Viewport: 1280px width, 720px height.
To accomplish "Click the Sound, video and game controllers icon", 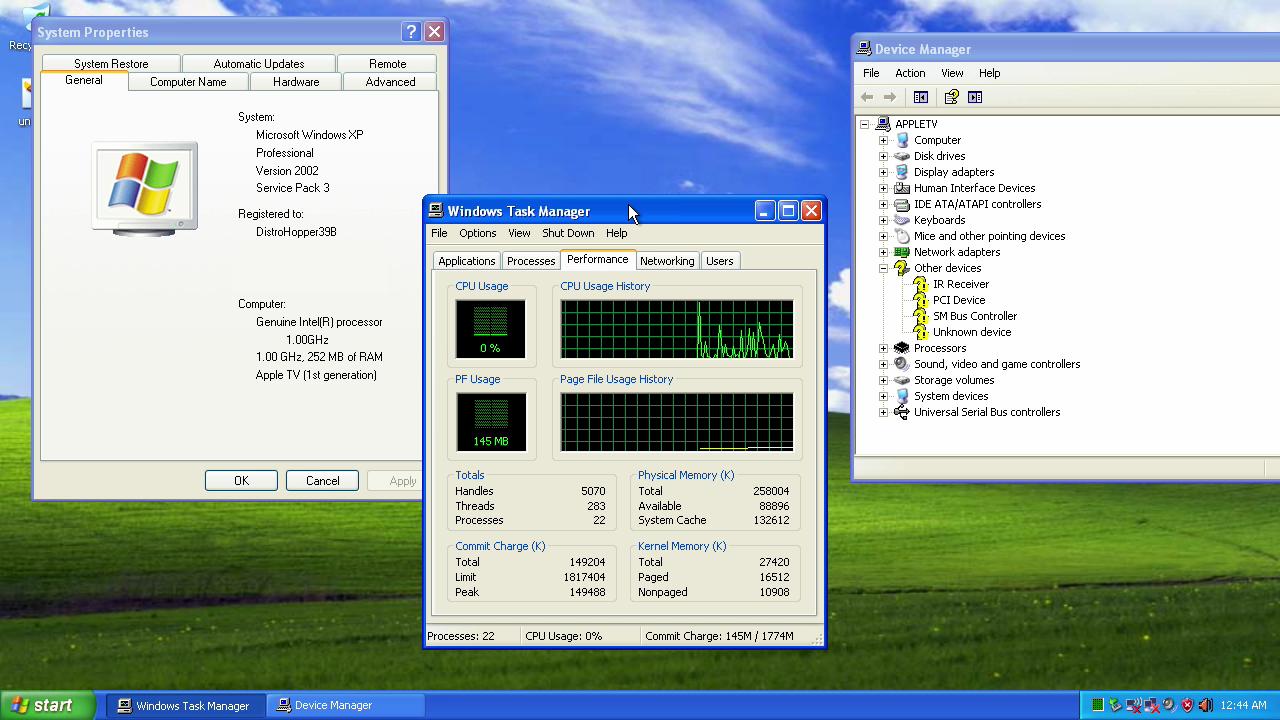I will tap(902, 364).
